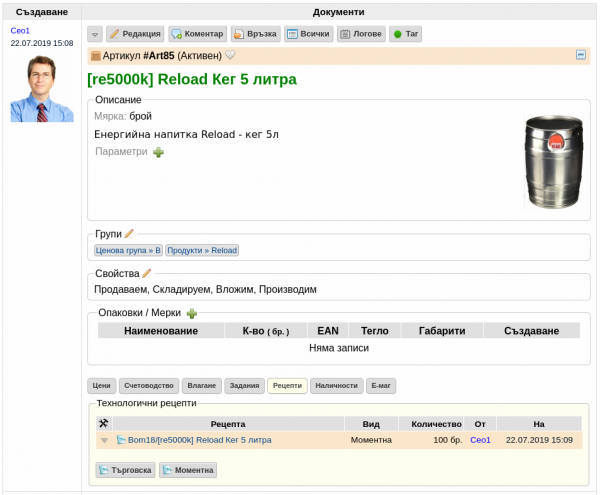600x495 pixels.
Task: Open the Продукти » Reload tag
Action: pyautogui.click(x=202, y=250)
